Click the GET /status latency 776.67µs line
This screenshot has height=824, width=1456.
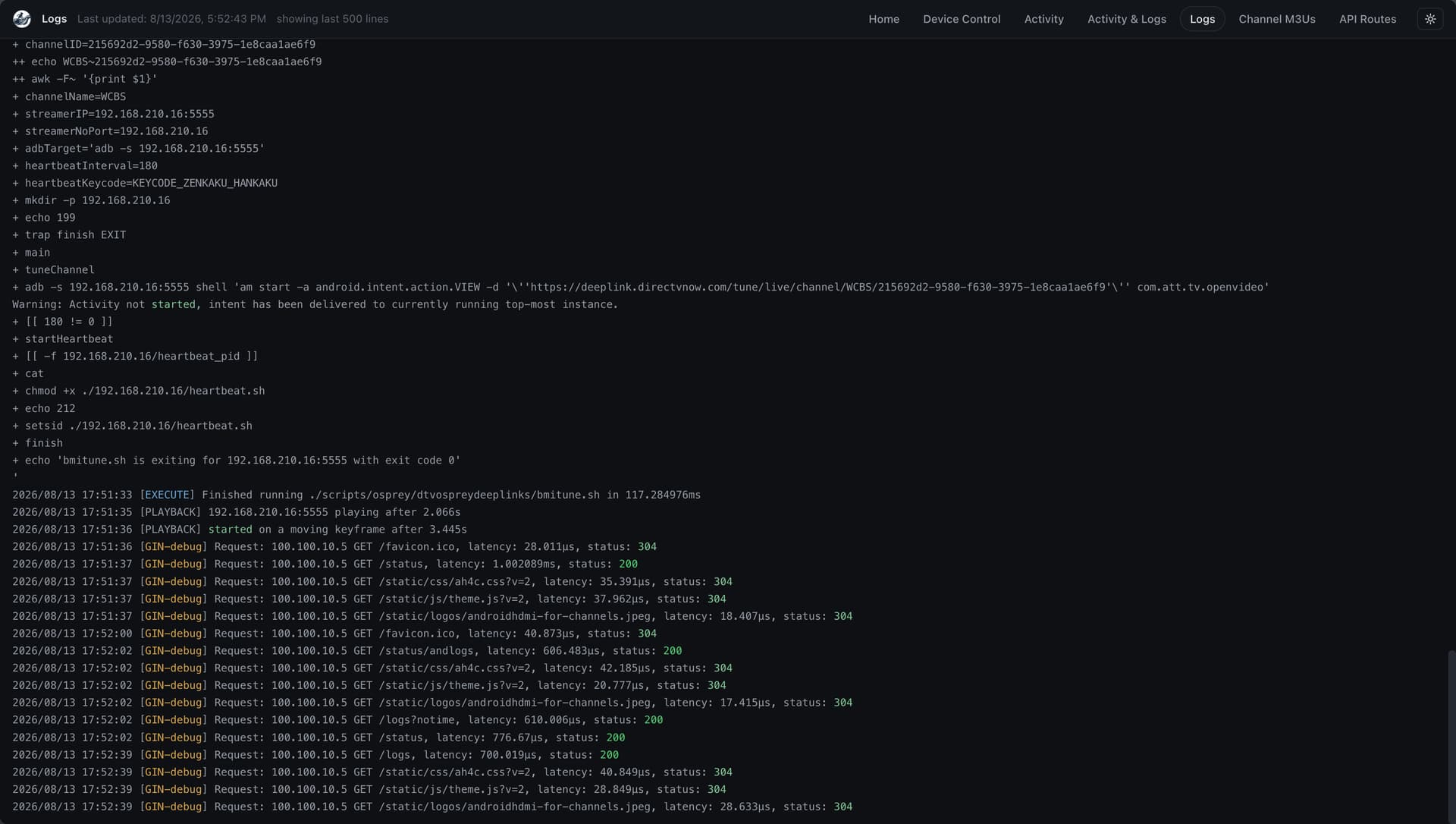click(318, 738)
